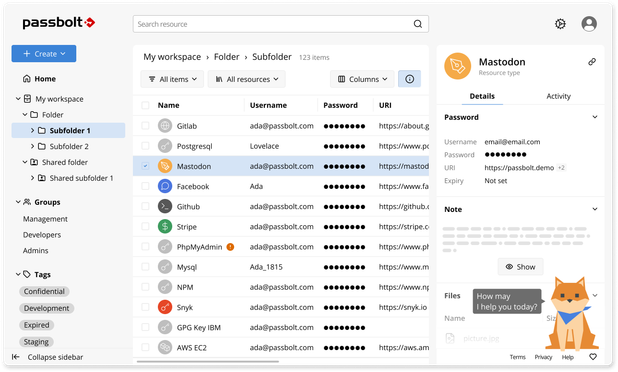Image resolution: width=618 pixels, height=372 pixels.
Task: Open the All resources dropdown
Action: (247, 79)
